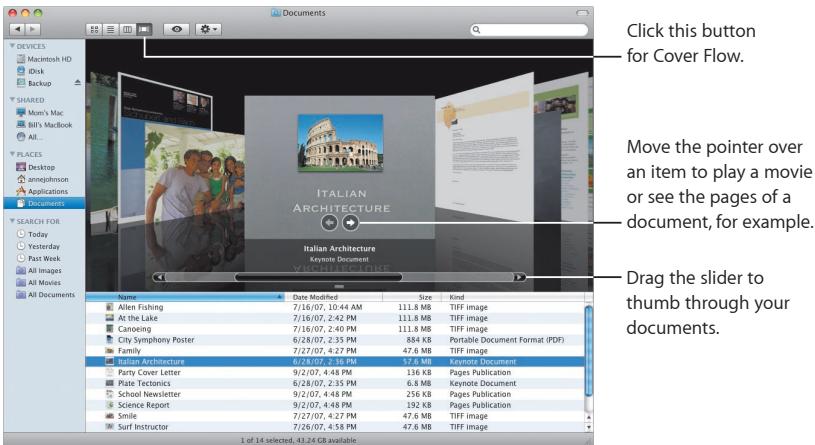Select Cover Flow view button
This screenshot has width=815, height=445.
click(x=143, y=30)
